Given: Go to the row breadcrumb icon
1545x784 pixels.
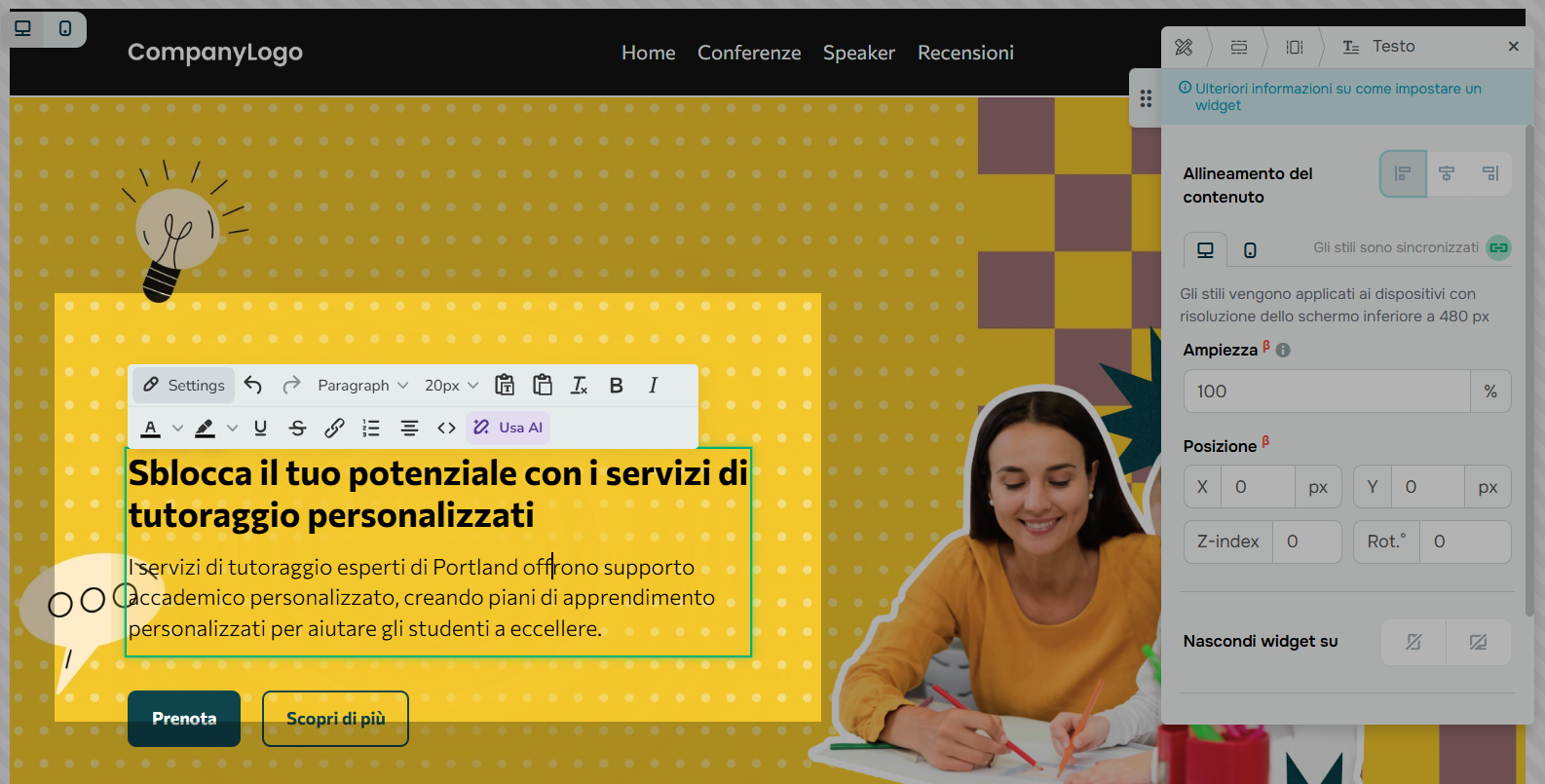Looking at the screenshot, I should click(x=1239, y=47).
